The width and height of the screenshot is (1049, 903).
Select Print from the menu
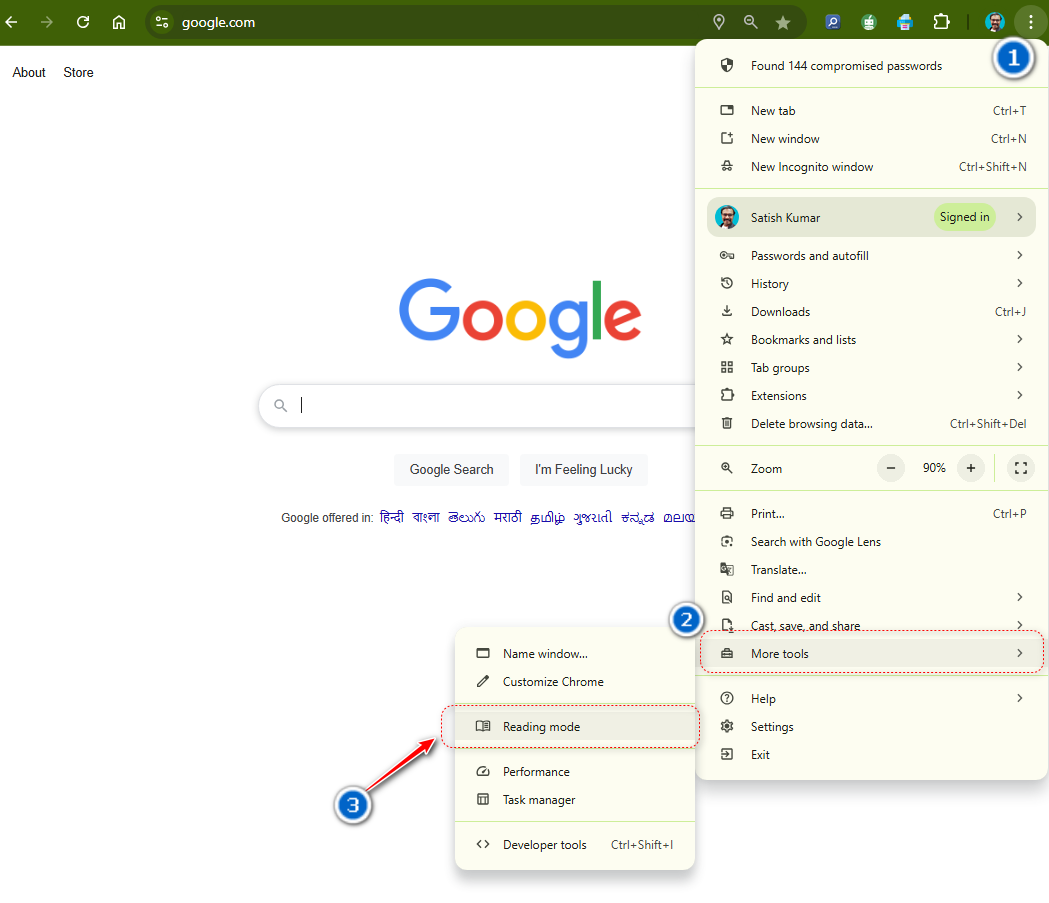point(872,514)
